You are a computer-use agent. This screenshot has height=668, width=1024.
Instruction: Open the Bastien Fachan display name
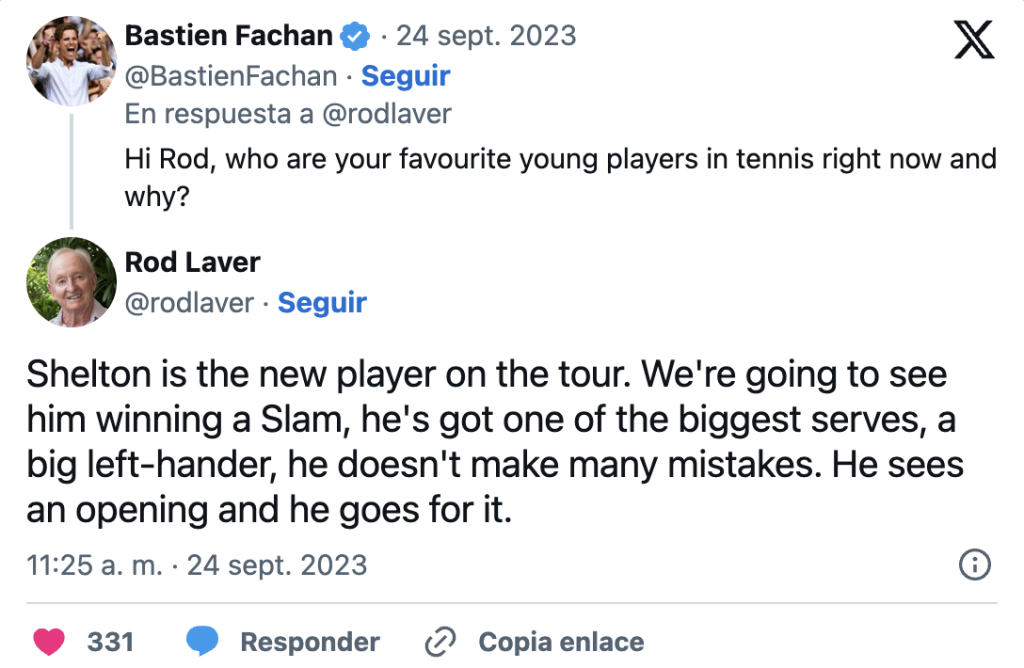(x=228, y=36)
